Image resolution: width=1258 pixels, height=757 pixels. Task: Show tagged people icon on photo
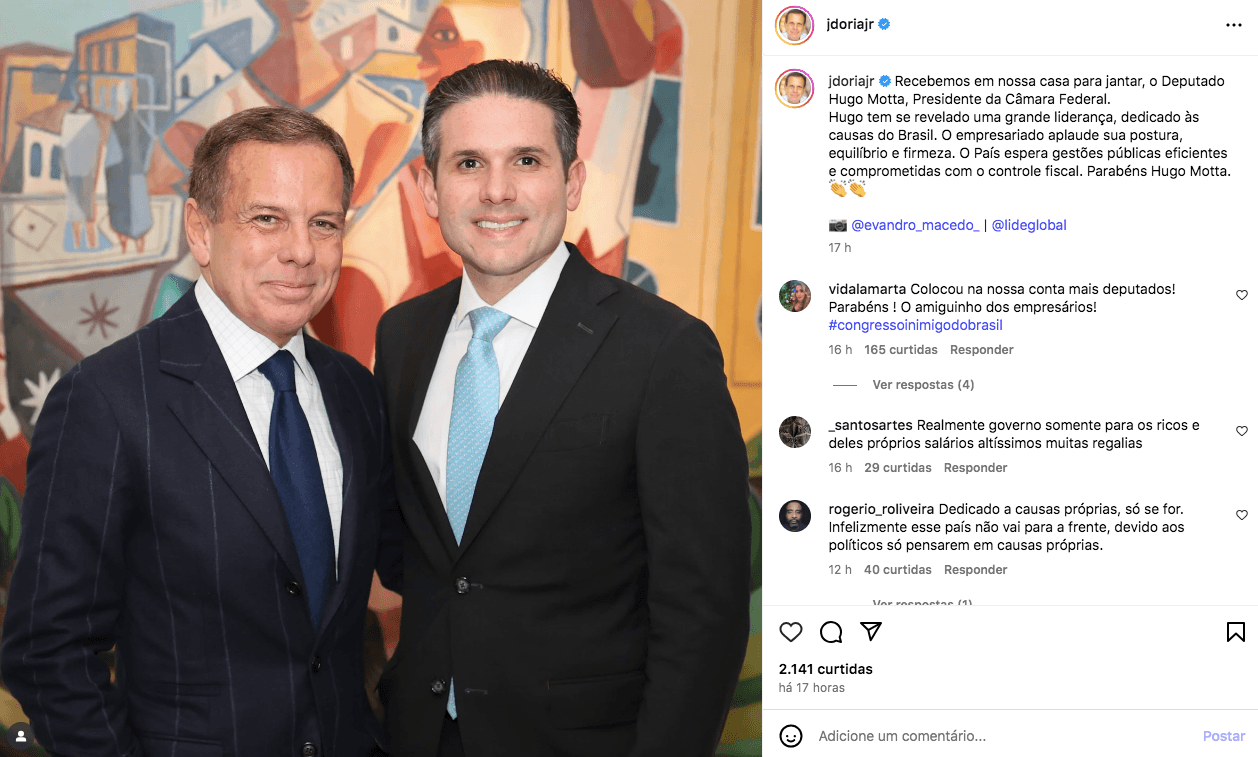click(x=21, y=736)
